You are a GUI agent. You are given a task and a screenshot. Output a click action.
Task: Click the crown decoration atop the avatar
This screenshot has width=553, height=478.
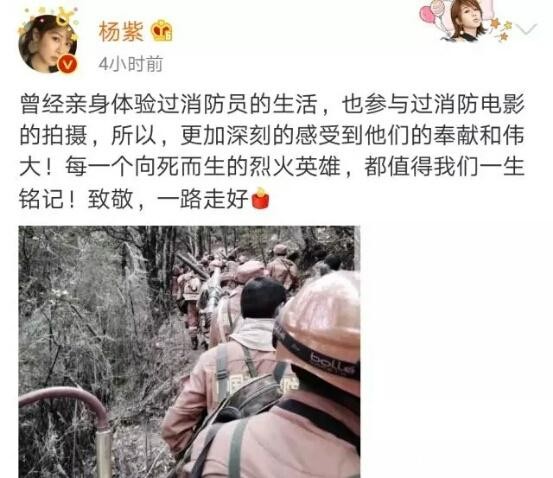click(65, 17)
